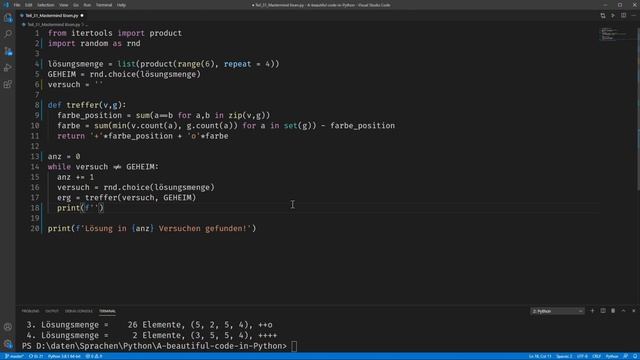Click the master branch in the status bar

(x=14, y=356)
